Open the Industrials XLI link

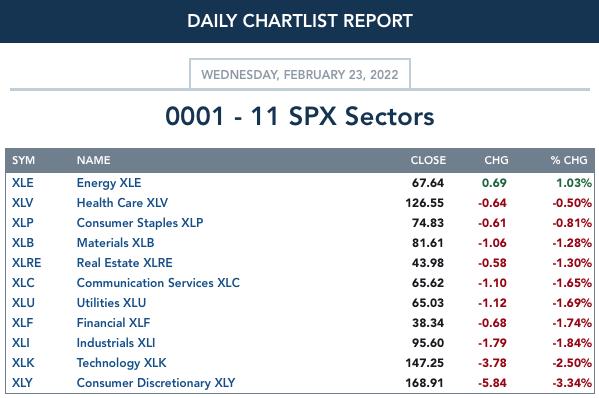(116, 343)
